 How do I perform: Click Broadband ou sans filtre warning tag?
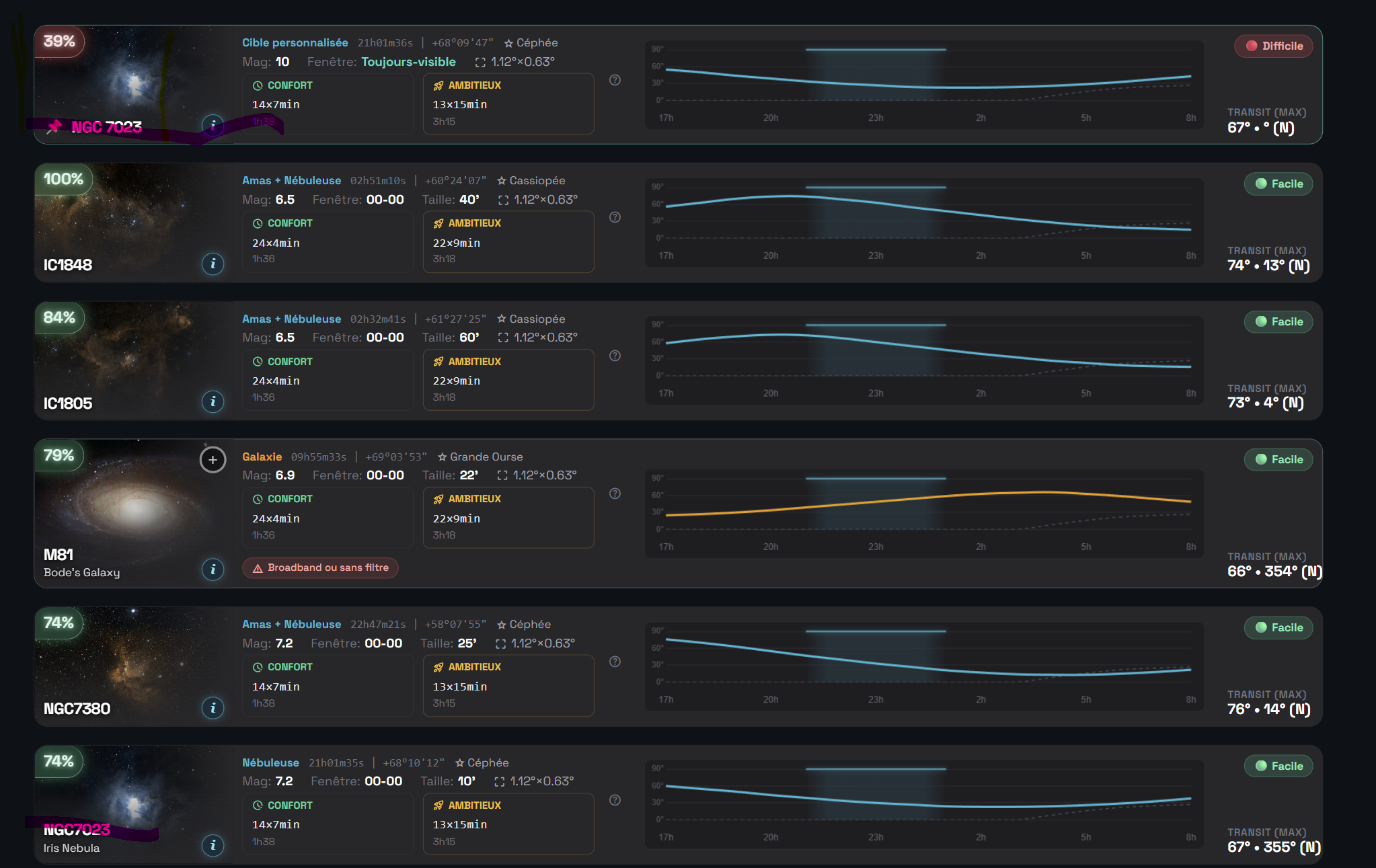321,567
